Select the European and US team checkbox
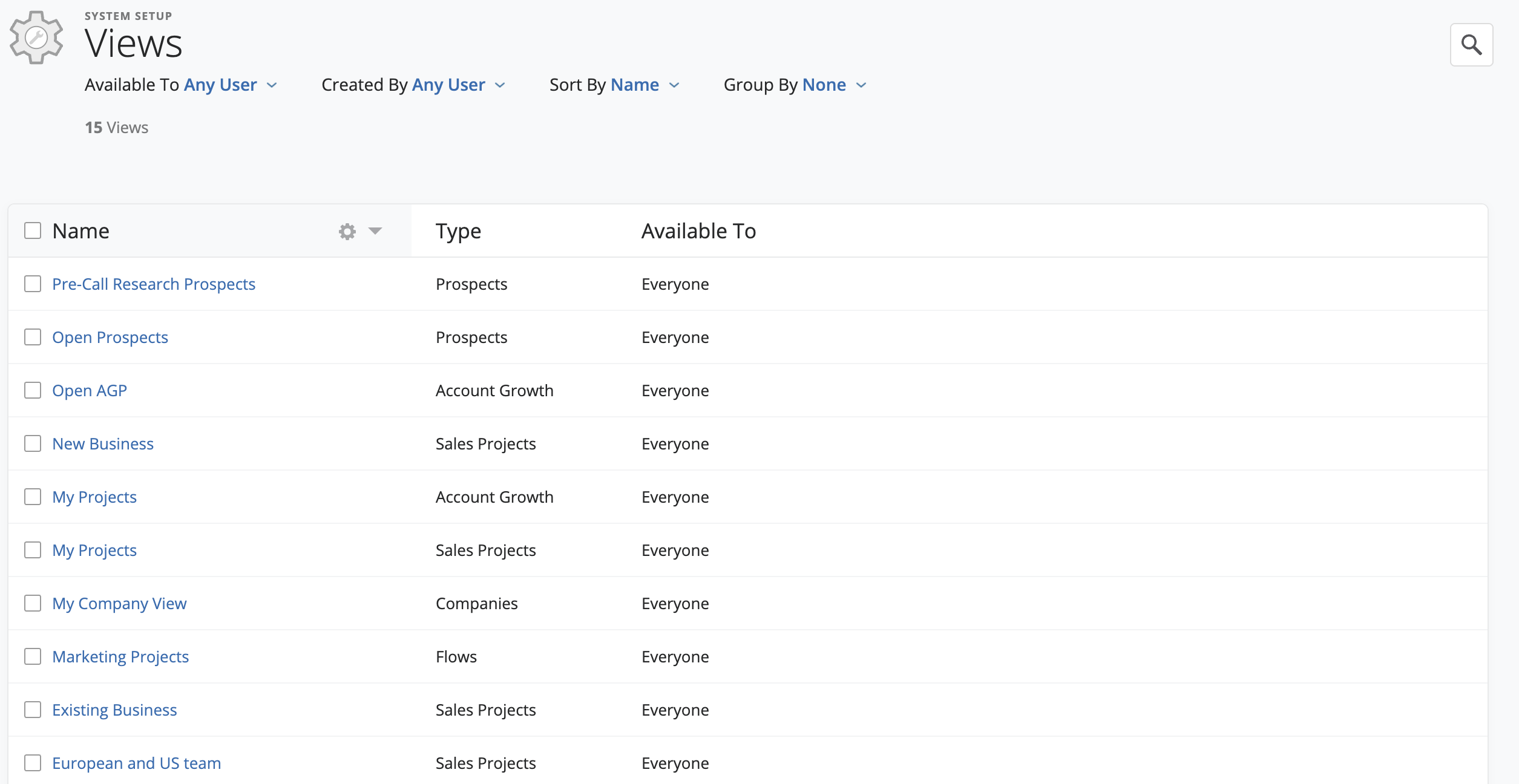 (x=33, y=763)
